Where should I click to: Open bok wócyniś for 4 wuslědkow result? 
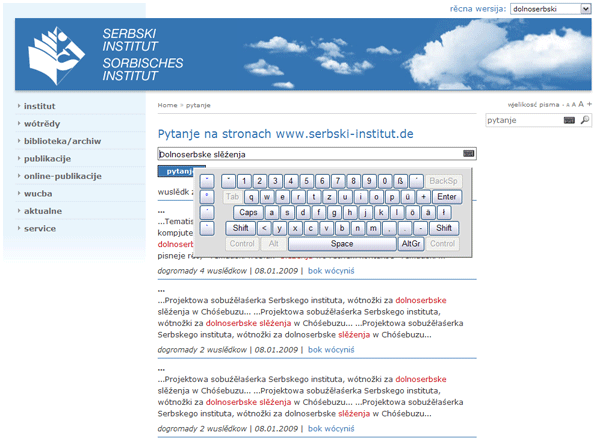point(331,271)
